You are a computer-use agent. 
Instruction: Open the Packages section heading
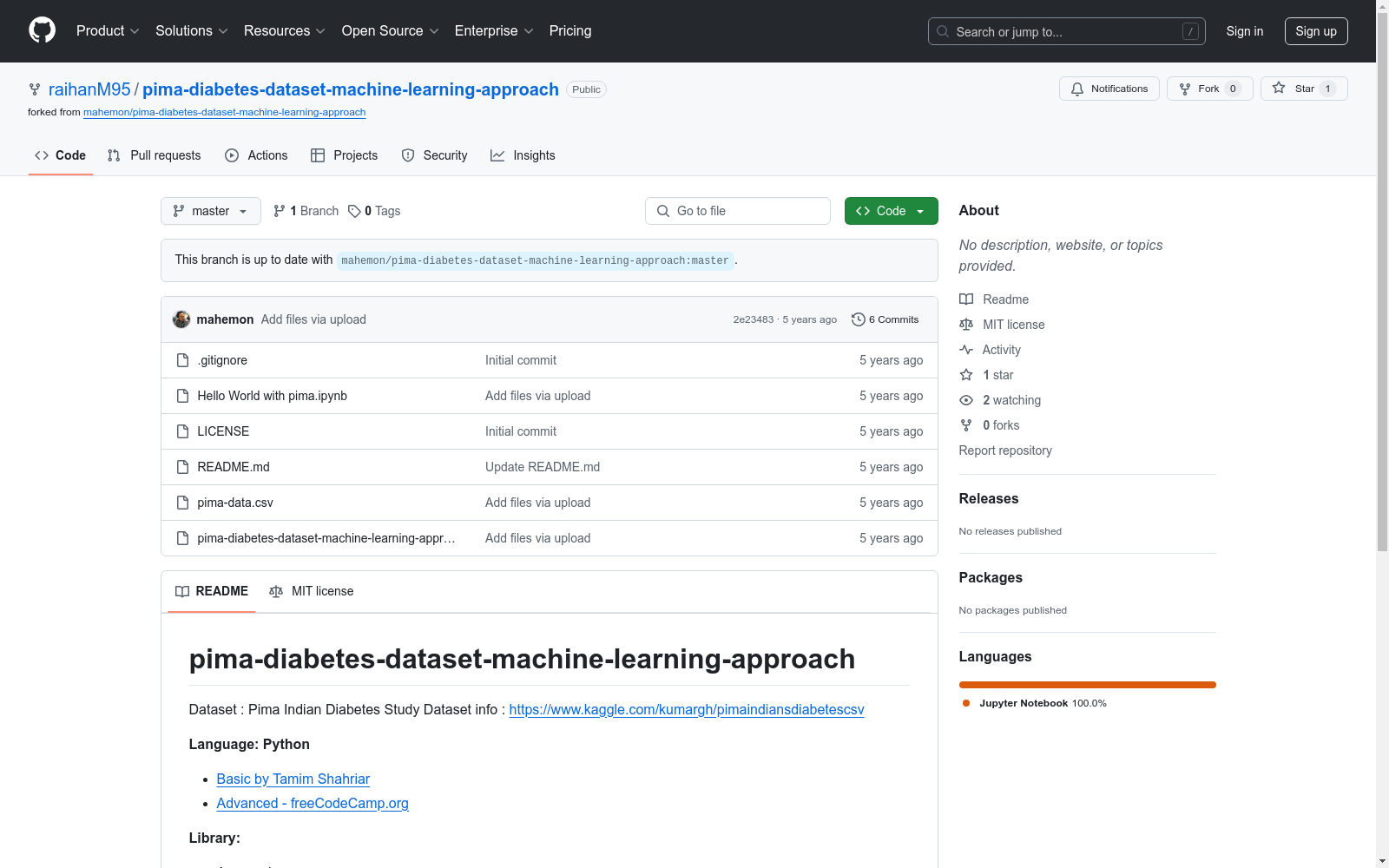pyautogui.click(x=991, y=577)
